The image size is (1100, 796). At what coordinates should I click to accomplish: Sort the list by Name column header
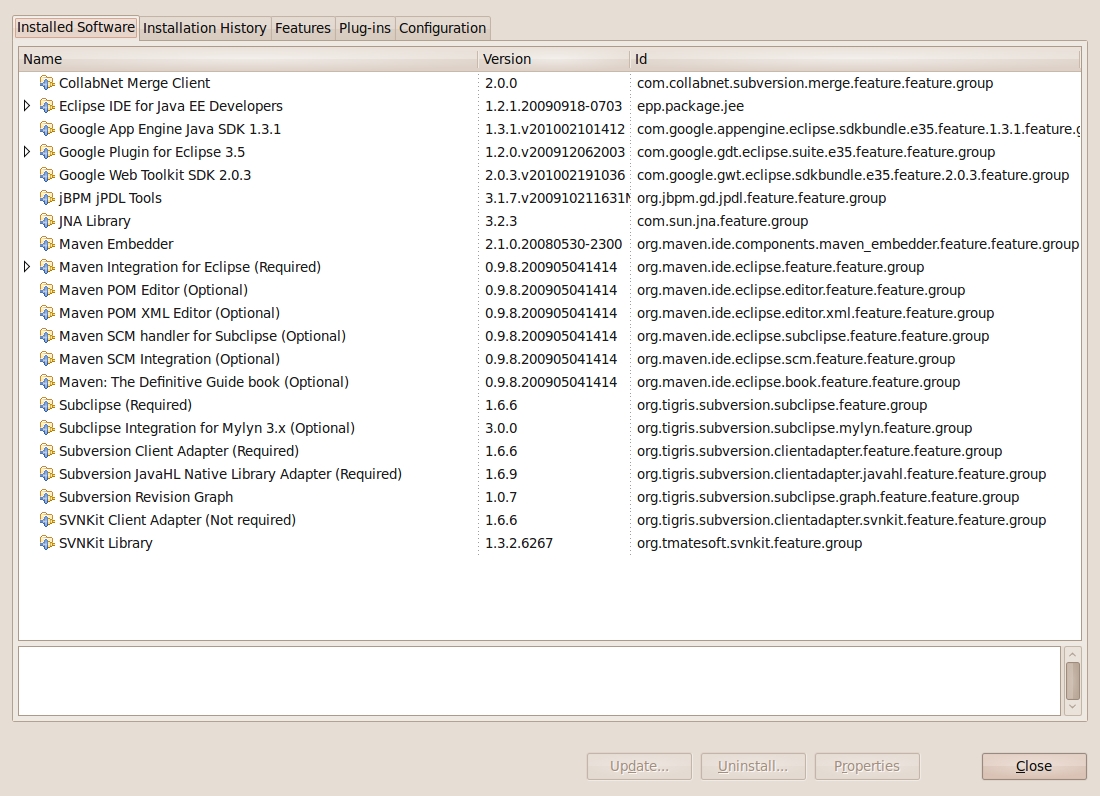point(248,60)
